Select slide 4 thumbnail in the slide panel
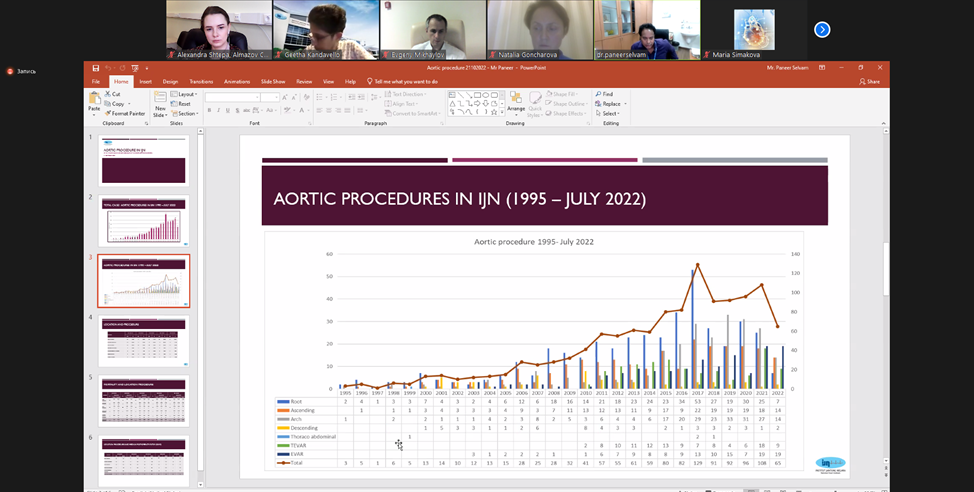Viewport: 974px width, 492px height. pyautogui.click(x=143, y=342)
